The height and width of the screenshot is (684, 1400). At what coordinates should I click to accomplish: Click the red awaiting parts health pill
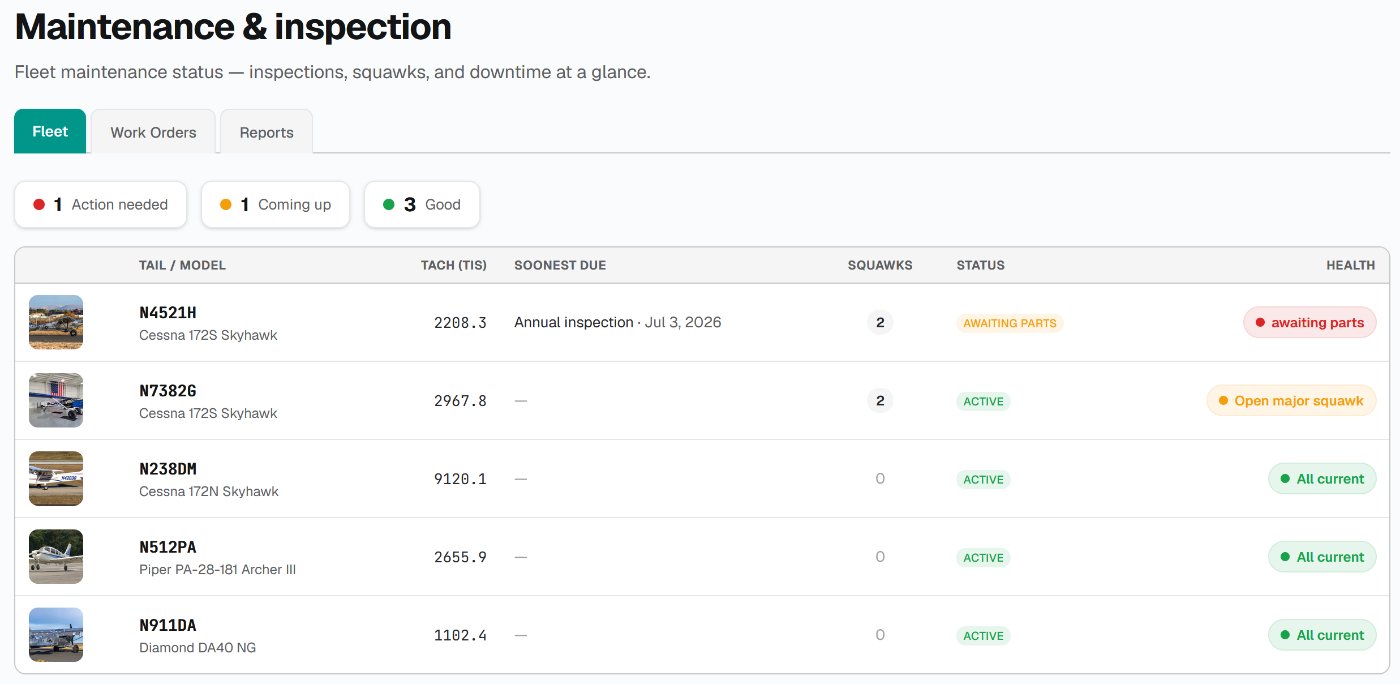(x=1310, y=322)
